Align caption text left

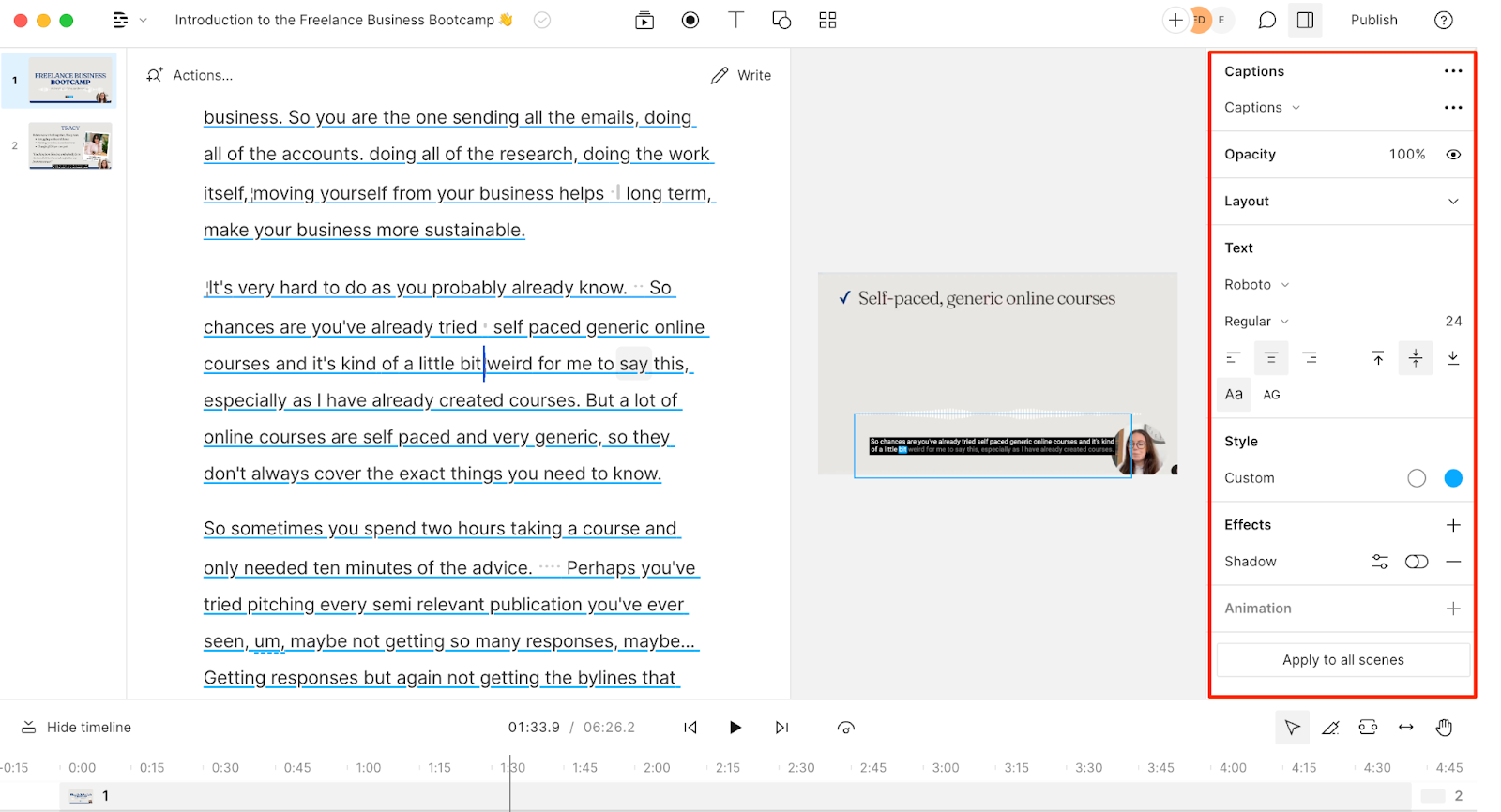click(1234, 358)
